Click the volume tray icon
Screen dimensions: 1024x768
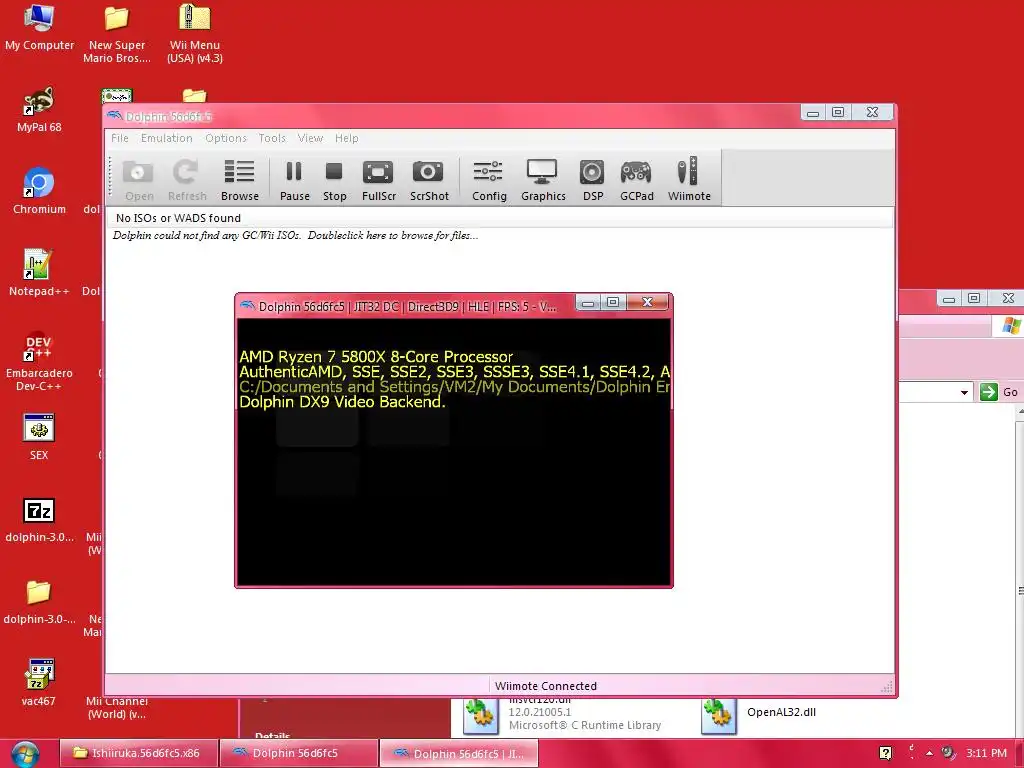948,753
